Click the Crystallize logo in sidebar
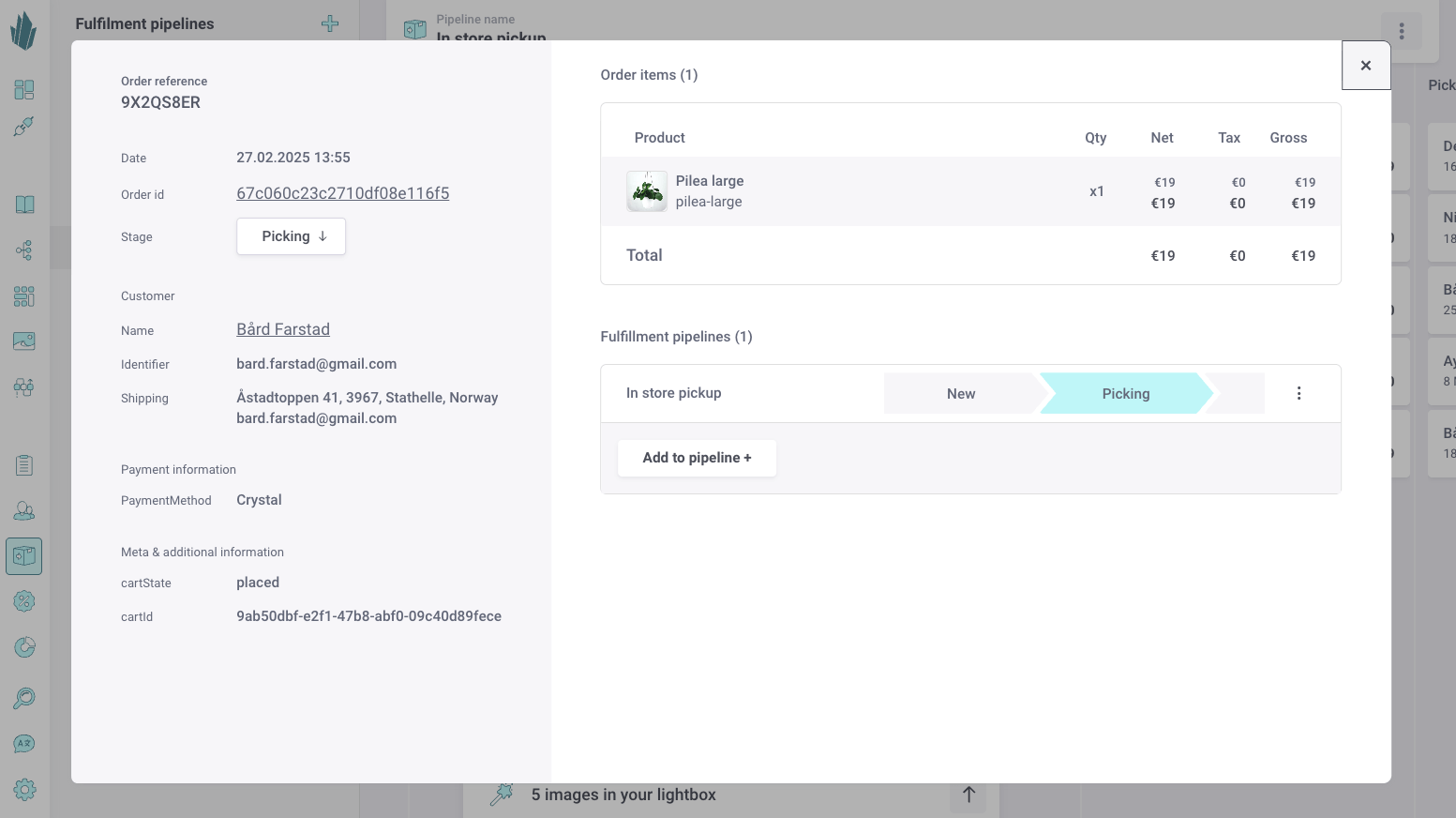1456x818 pixels. (23, 31)
